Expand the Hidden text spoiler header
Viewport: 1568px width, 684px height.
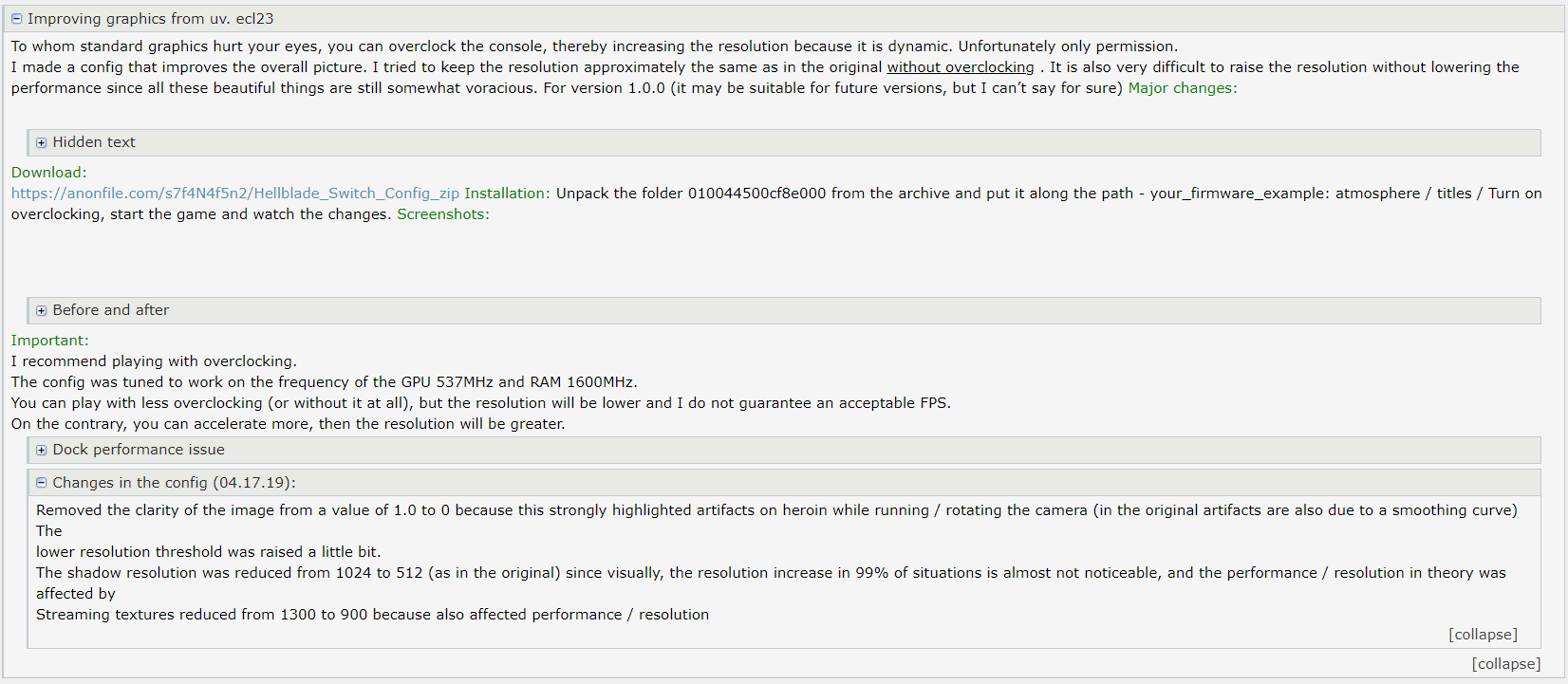(x=784, y=142)
